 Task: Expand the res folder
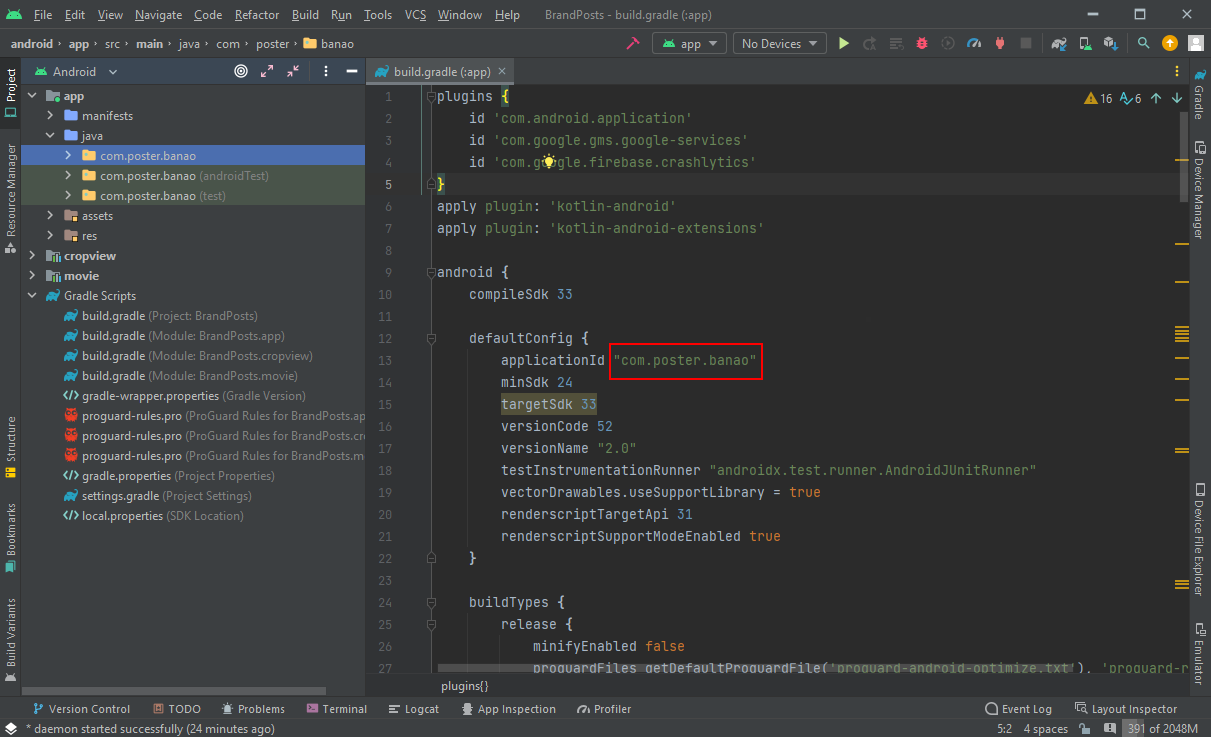coord(50,236)
